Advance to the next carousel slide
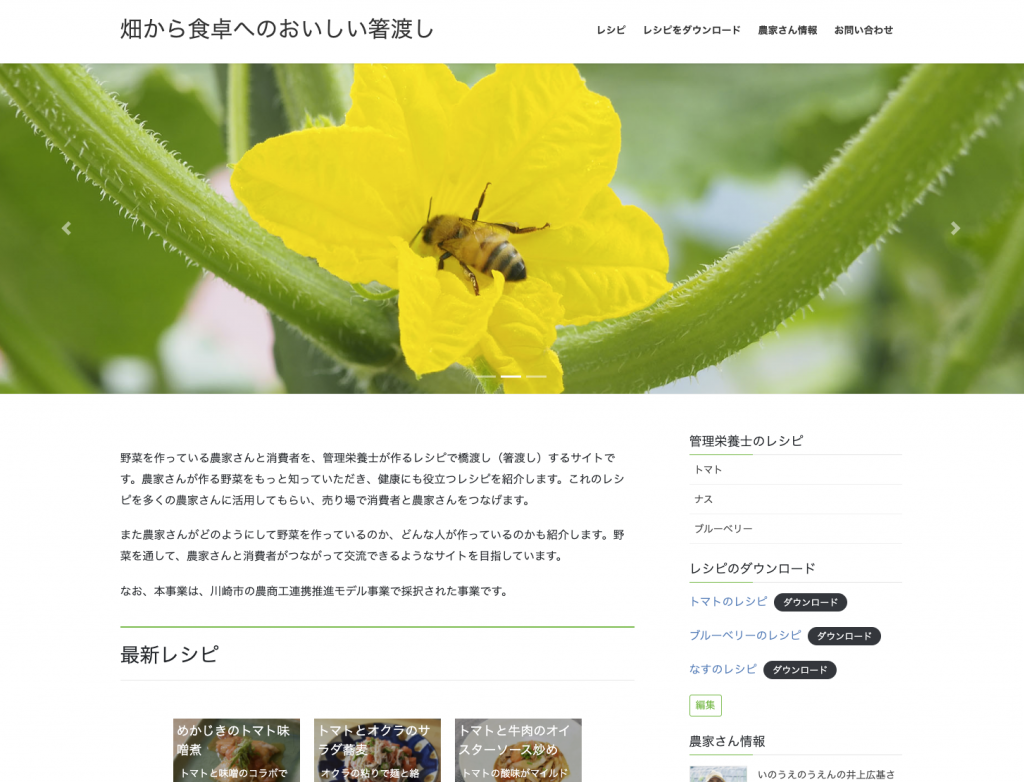The height and width of the screenshot is (782, 1024). 955,228
